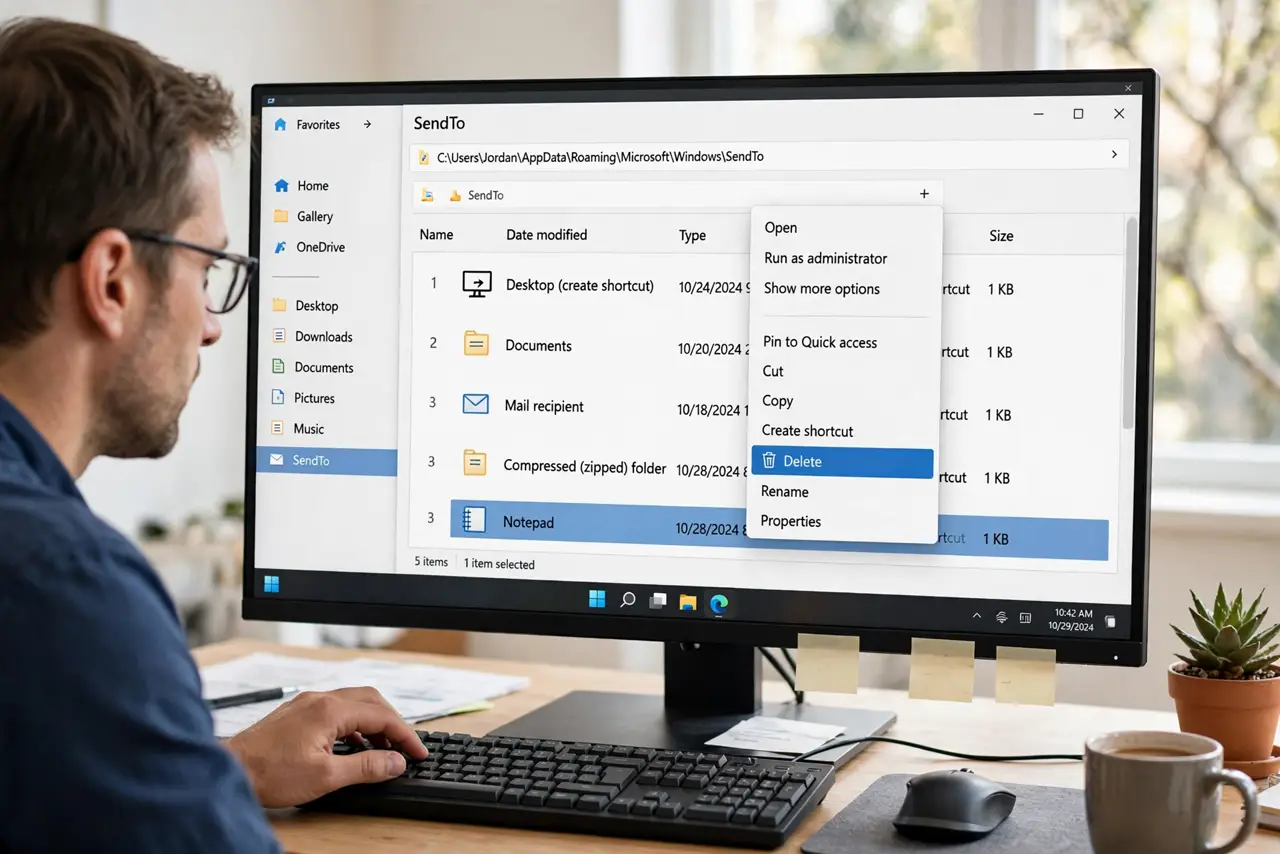Screen dimensions: 1280x854
Task: Click the Home icon in sidebar
Action: tap(281, 186)
